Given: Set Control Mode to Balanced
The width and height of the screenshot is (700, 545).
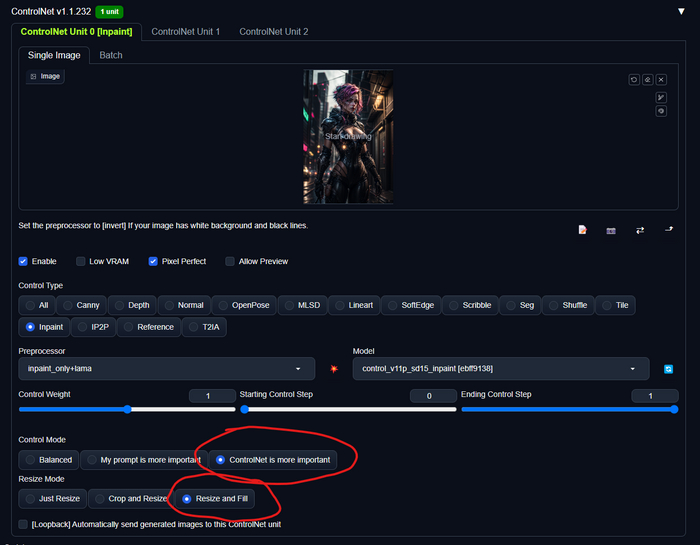Looking at the screenshot, I should 49,460.
